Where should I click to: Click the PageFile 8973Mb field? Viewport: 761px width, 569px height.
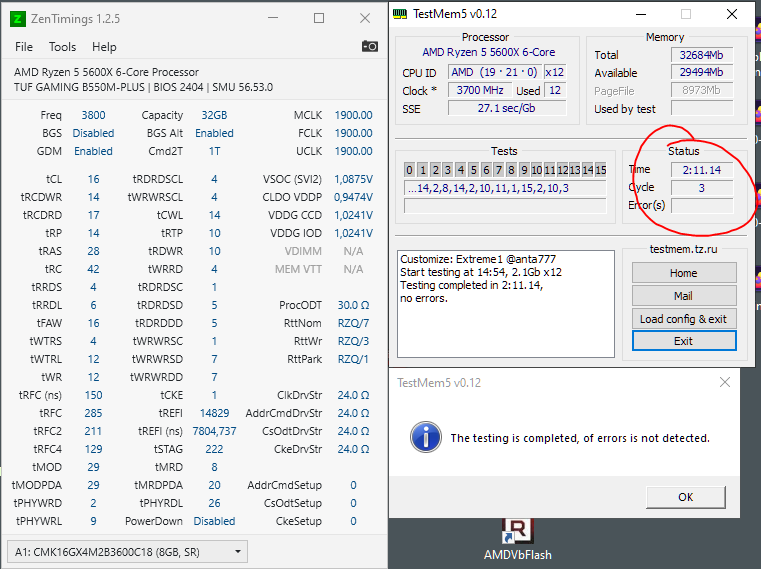tap(701, 90)
